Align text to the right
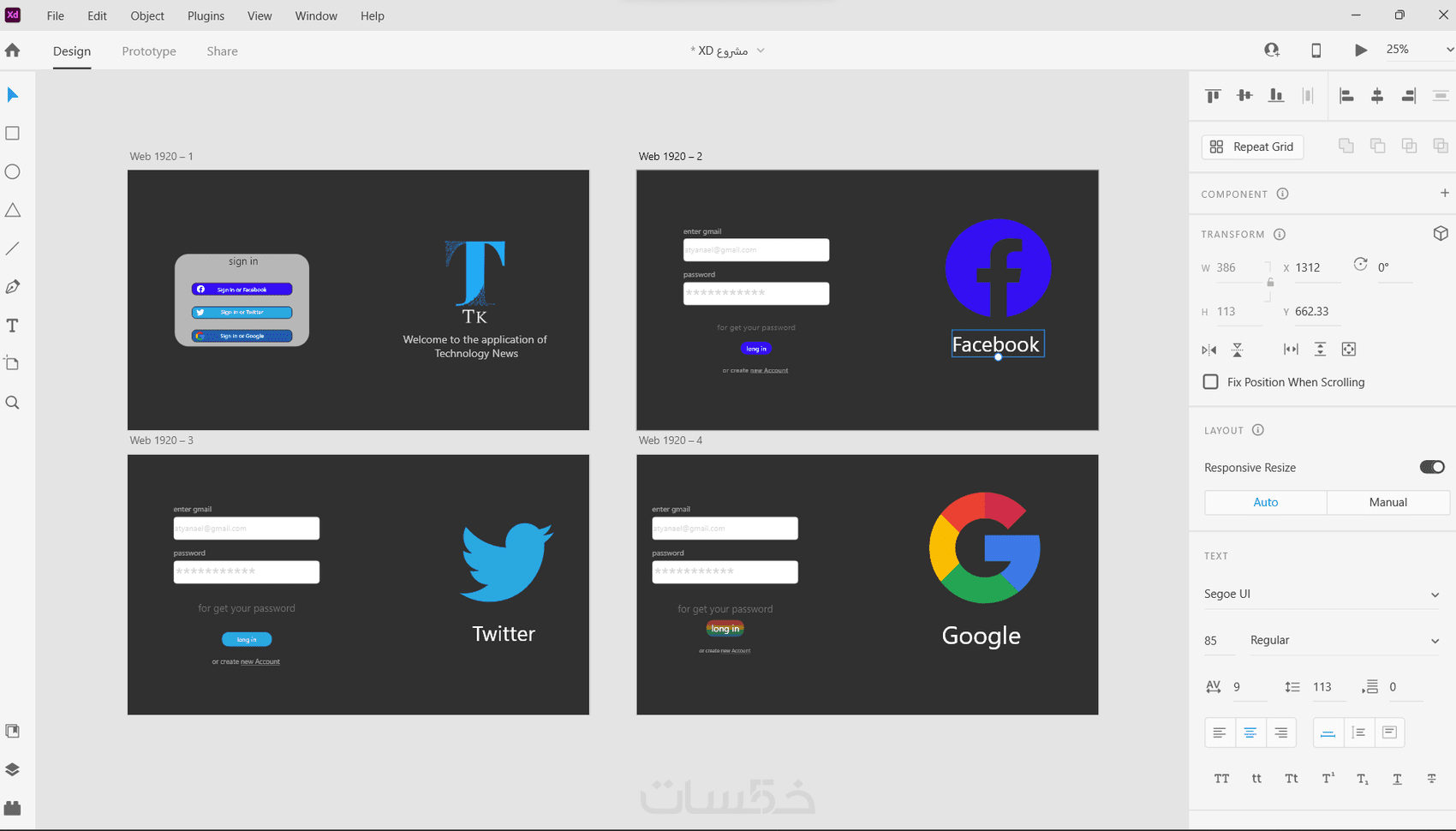 (x=1281, y=732)
